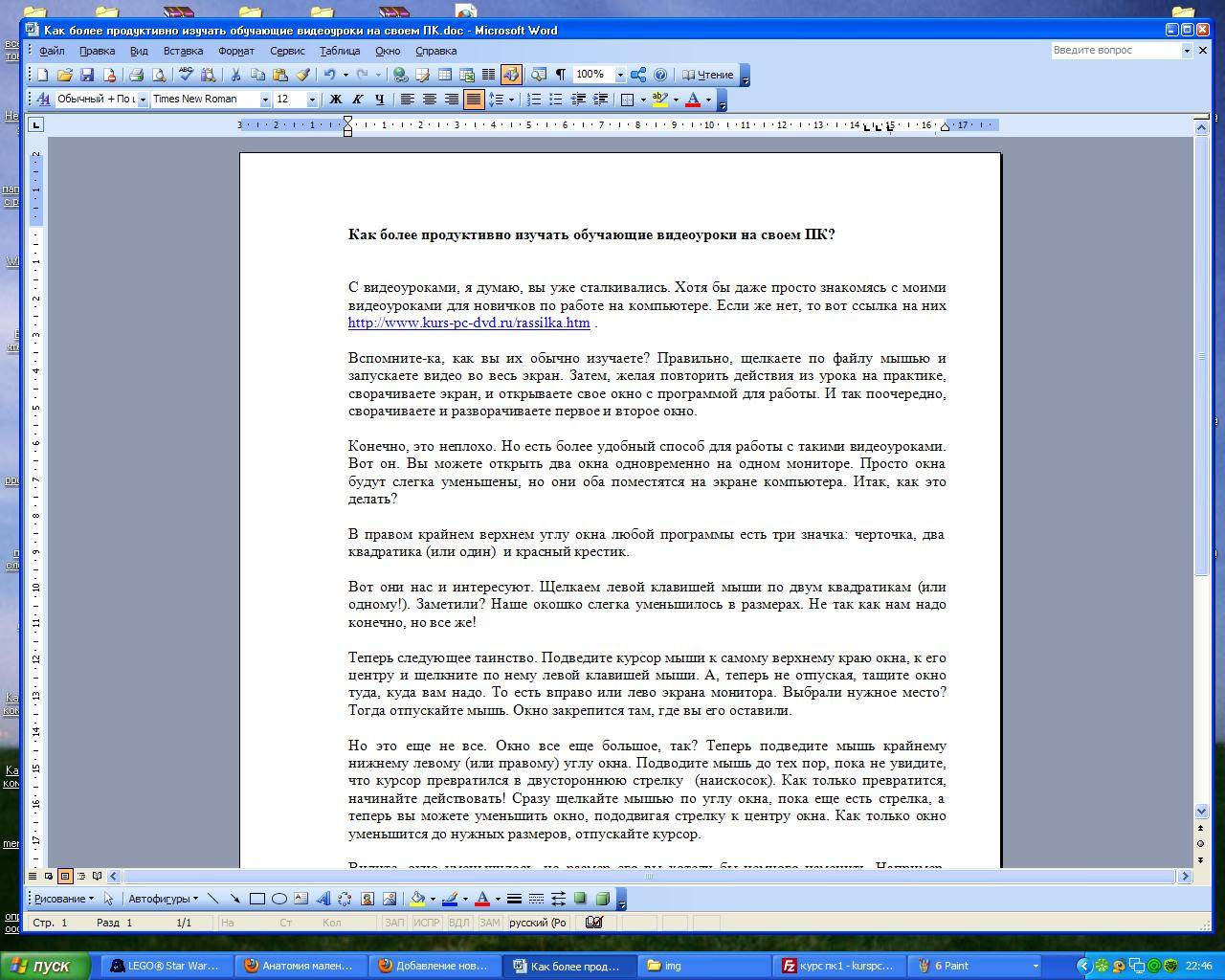Insert a text box from Drawing toolbar
The image size is (1225, 980).
click(301, 899)
